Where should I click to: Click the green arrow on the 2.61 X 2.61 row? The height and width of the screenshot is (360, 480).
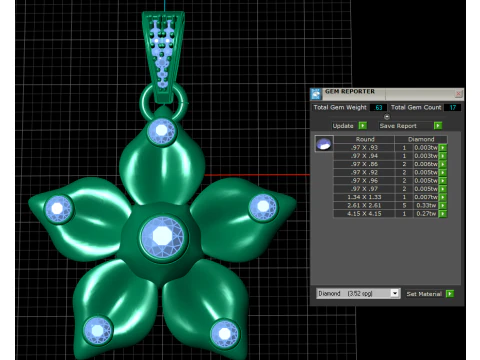click(443, 205)
